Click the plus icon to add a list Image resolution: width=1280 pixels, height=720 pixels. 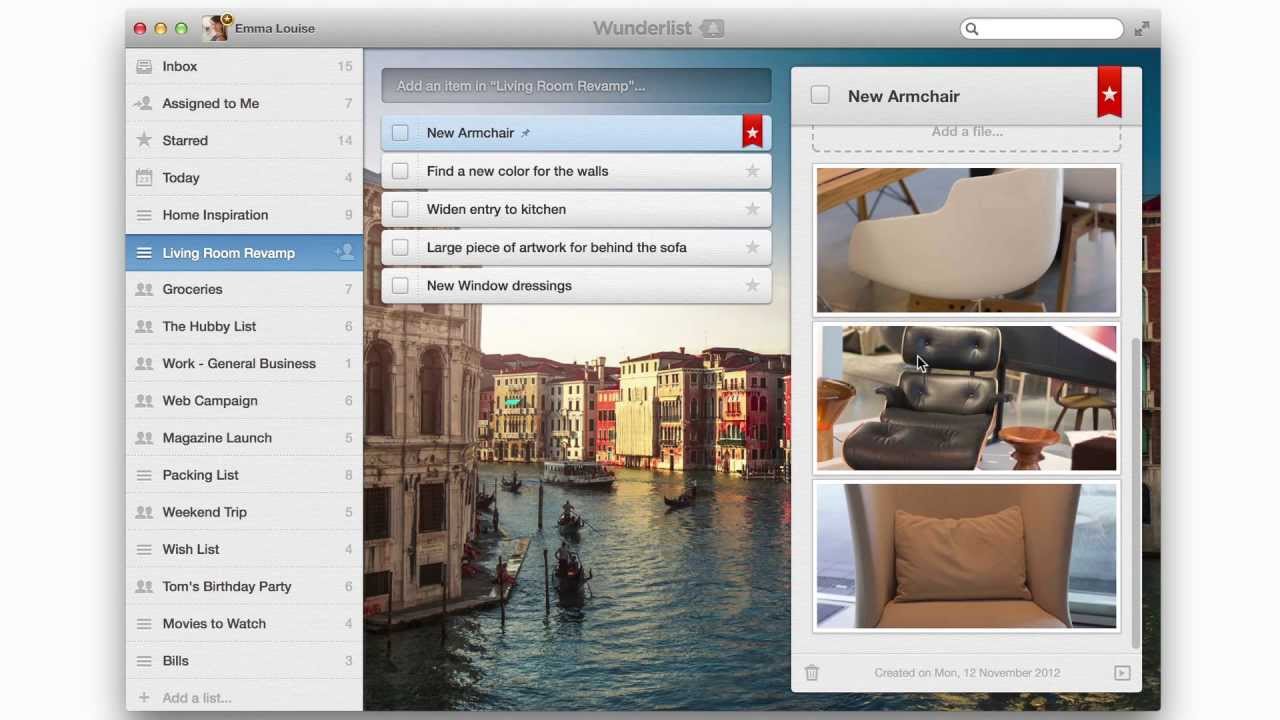[x=144, y=697]
